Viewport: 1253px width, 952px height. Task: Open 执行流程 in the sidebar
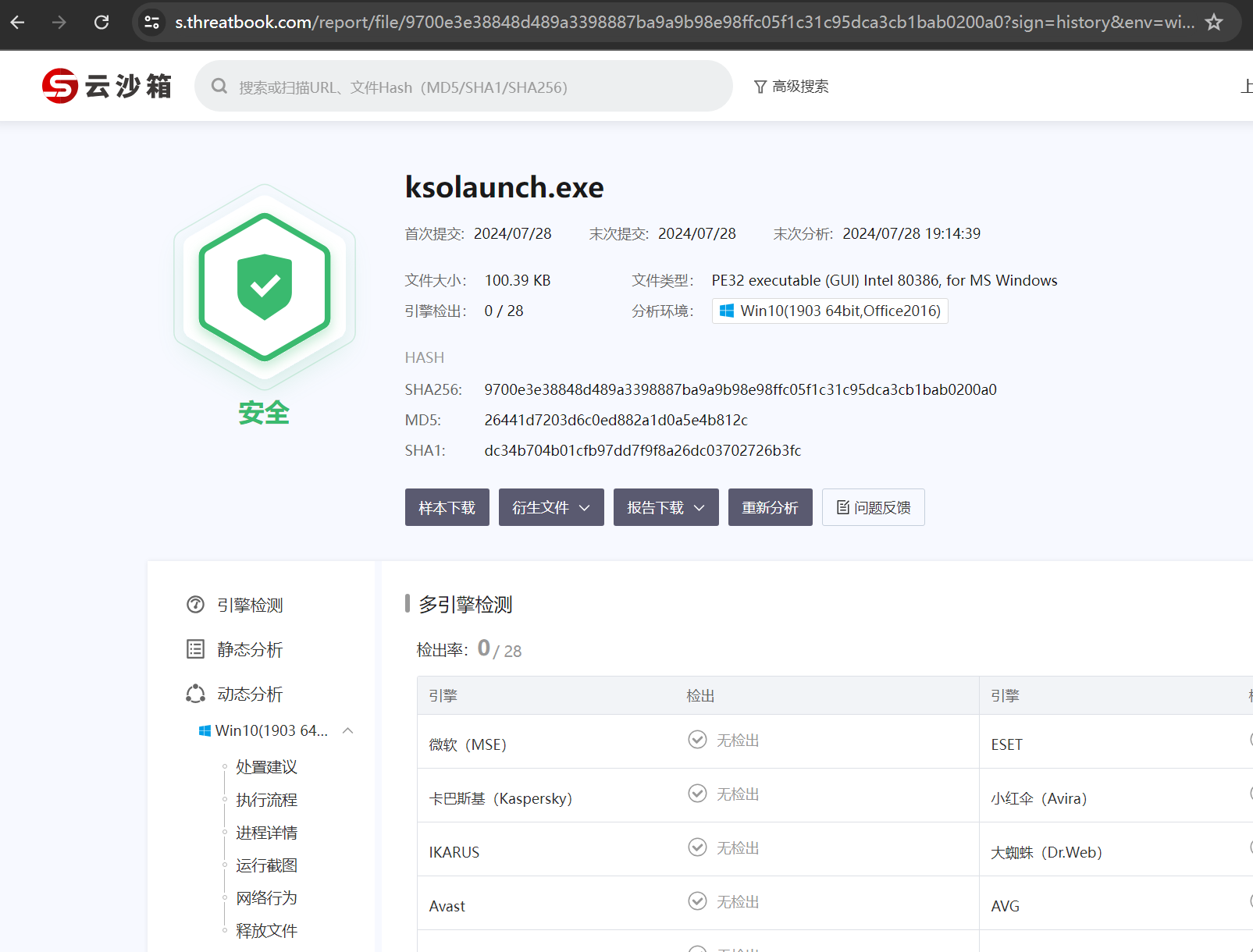266,800
